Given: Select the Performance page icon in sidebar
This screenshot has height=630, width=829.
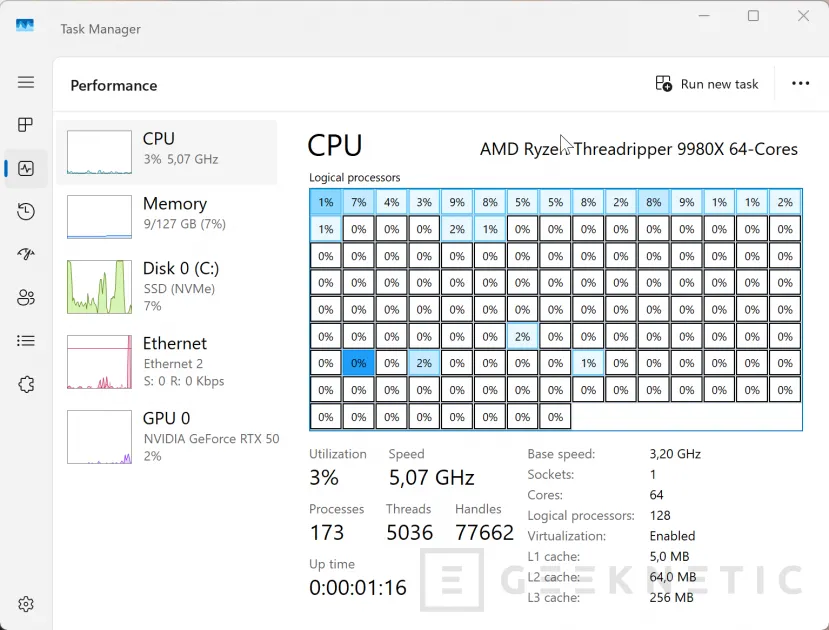Looking at the screenshot, I should coord(25,169).
